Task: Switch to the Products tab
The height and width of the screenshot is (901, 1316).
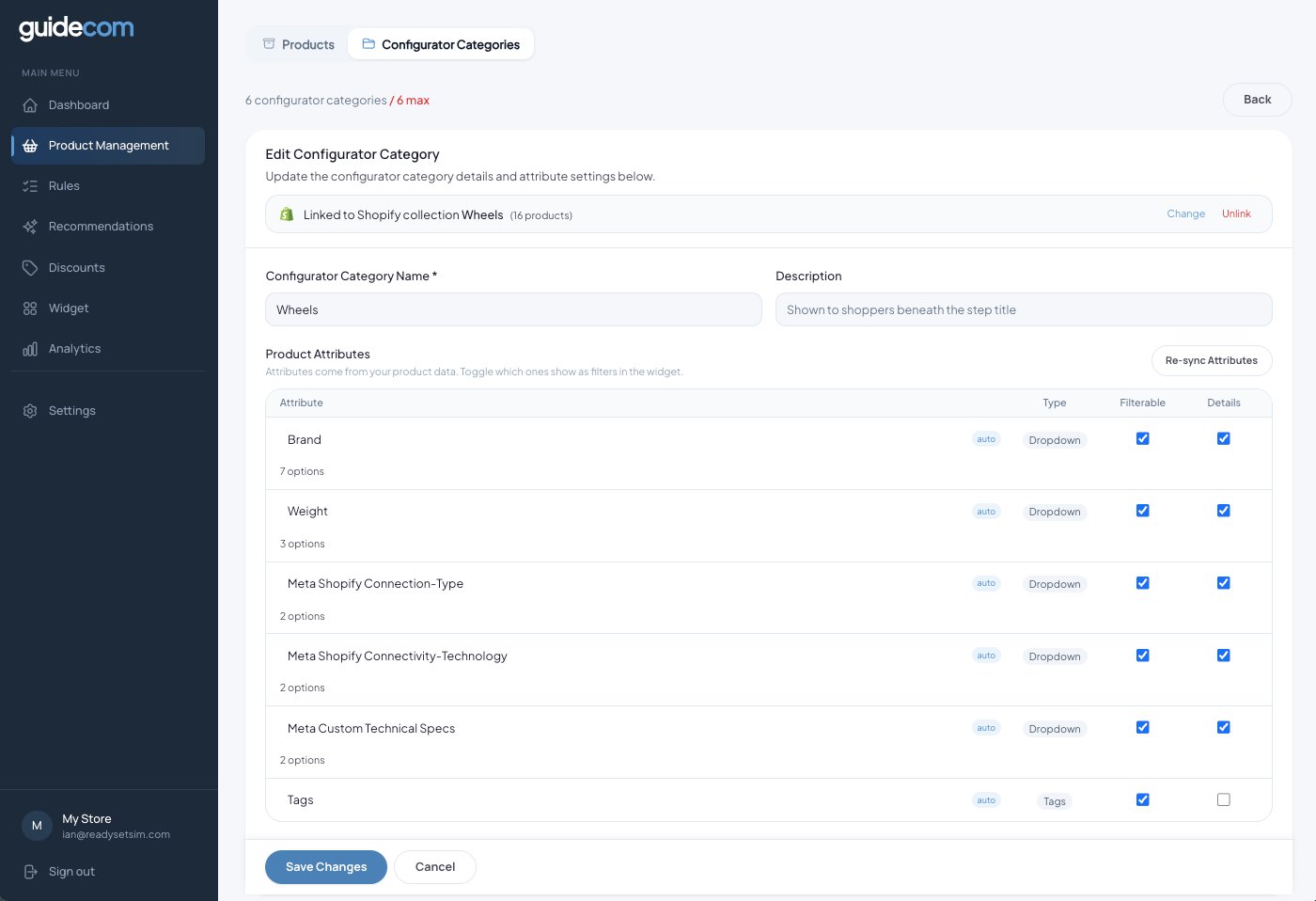Action: point(297,44)
